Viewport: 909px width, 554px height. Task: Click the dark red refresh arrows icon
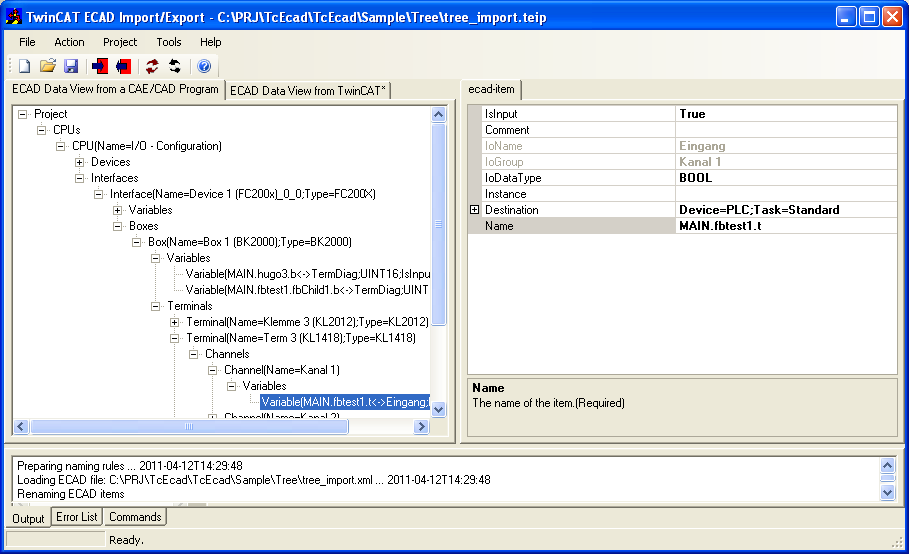click(152, 66)
